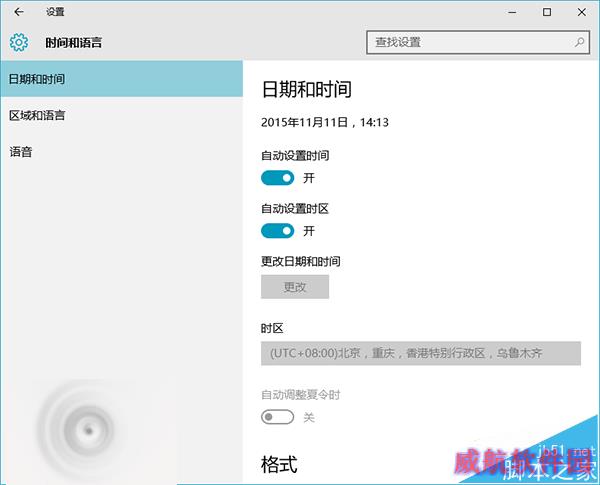Open the settings gear icon
This screenshot has height=485, width=600.
(x=19, y=42)
